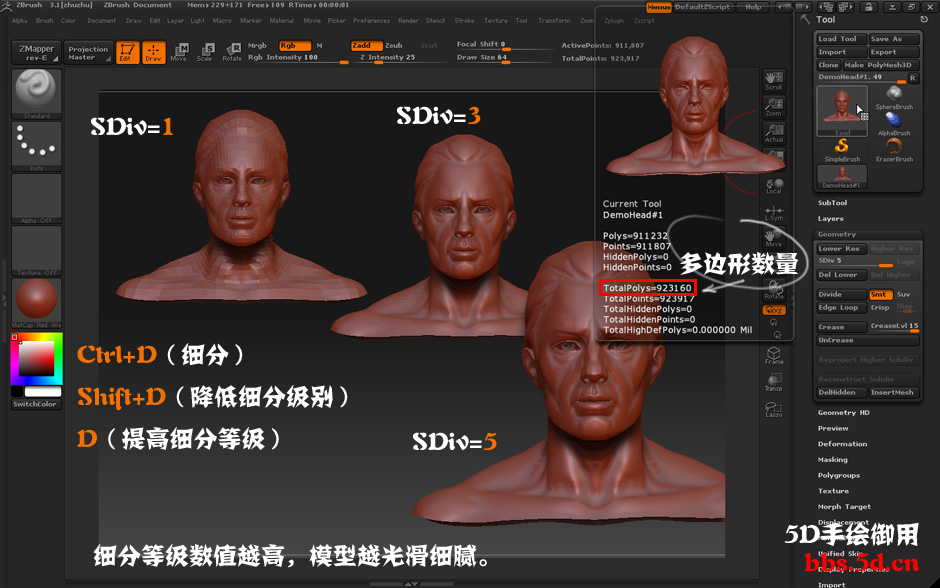
Task: Select the SphereBrush tool
Action: coord(894,98)
